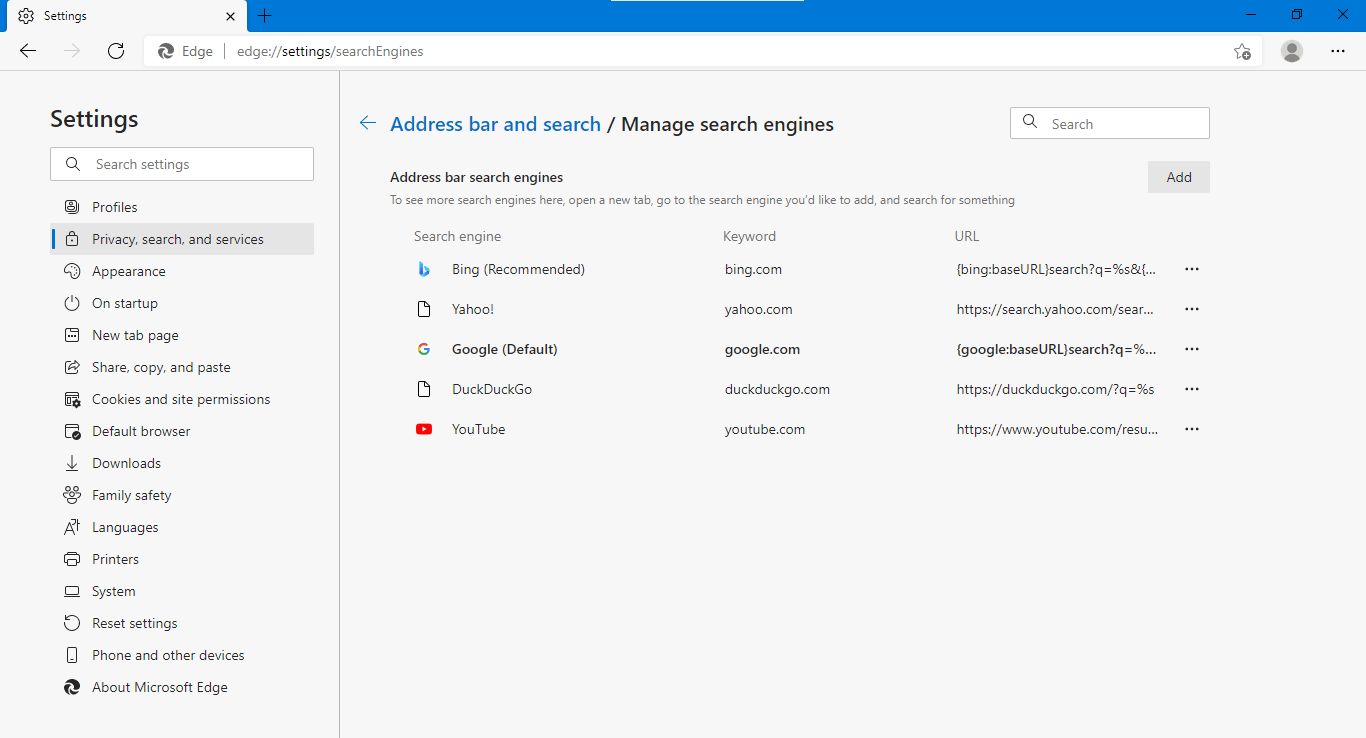Click the Cookies and site permissions icon
Viewport: 1366px width, 738px height.
[72, 399]
